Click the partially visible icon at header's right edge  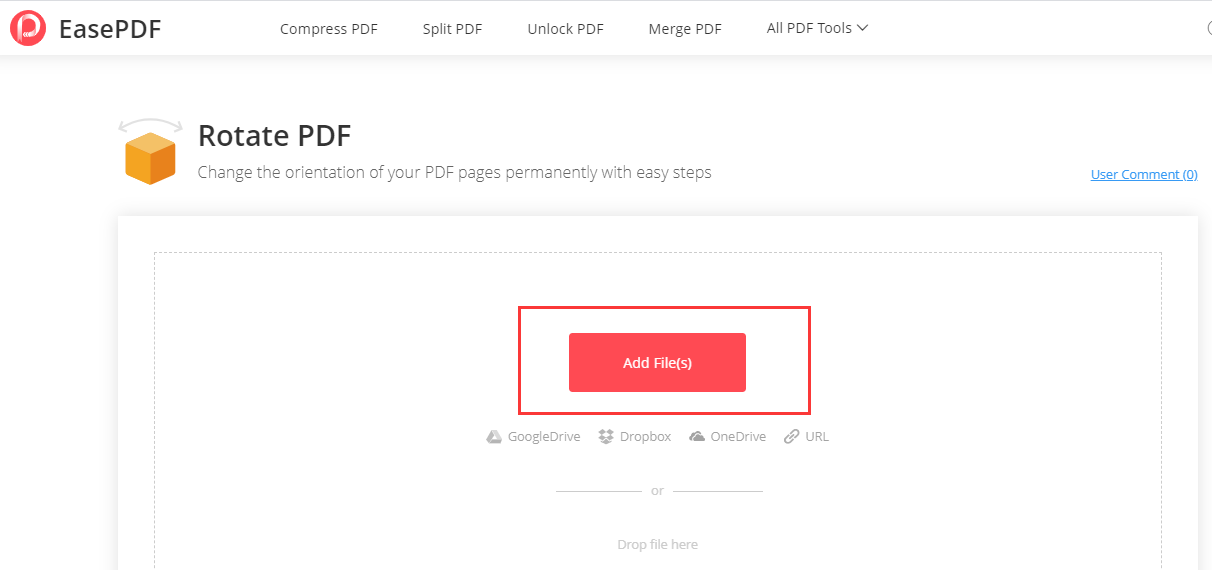(1209, 28)
